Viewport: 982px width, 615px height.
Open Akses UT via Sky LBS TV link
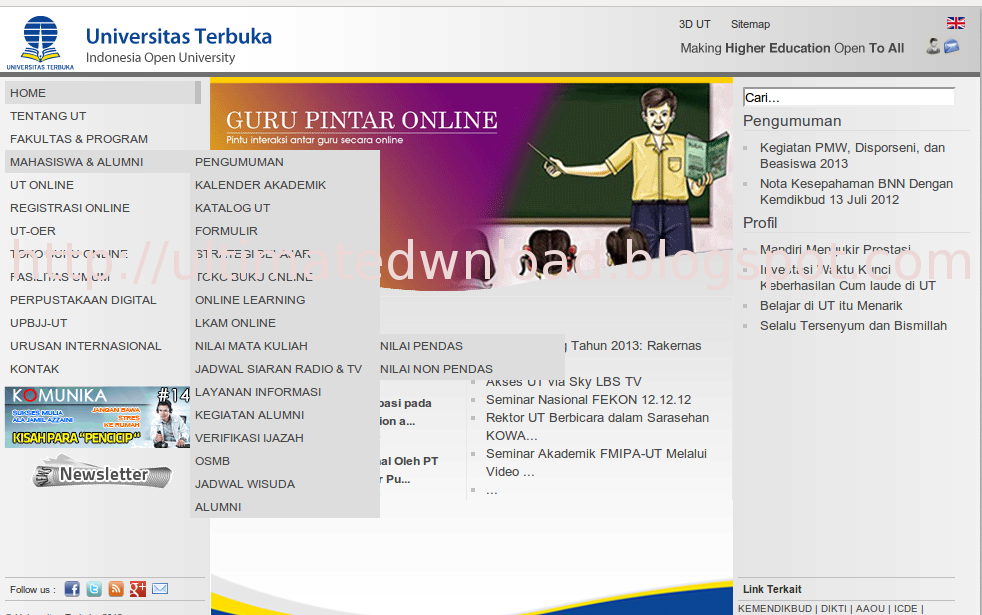564,381
